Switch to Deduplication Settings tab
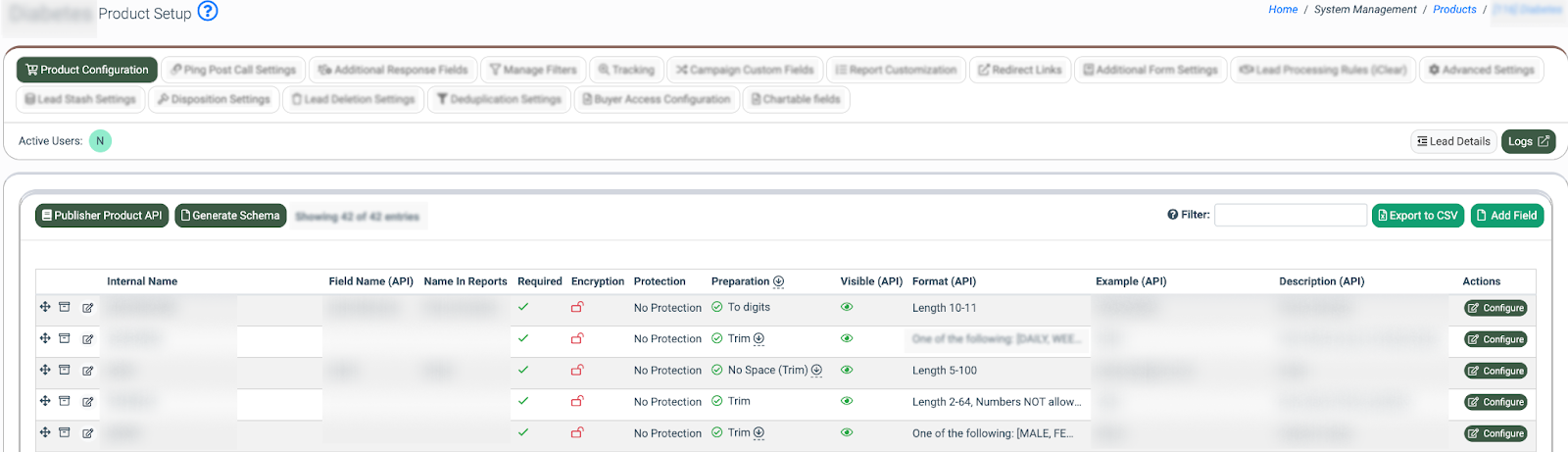Screen dimensions: 1568x452 [499, 99]
